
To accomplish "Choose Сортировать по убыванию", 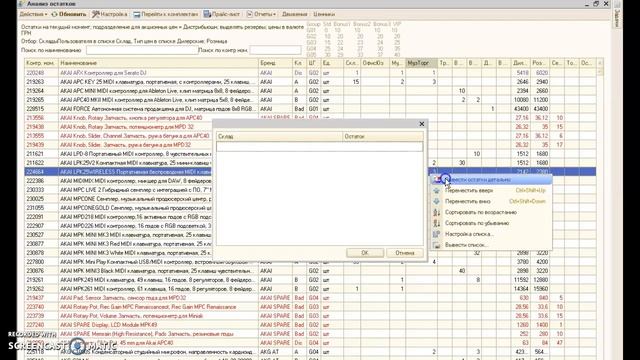I will [x=491, y=223].
